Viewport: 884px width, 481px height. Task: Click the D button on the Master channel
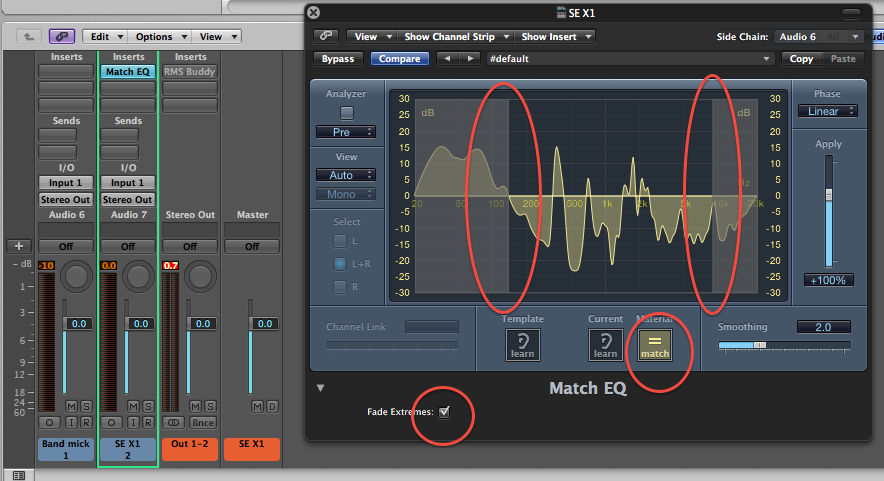[x=272, y=406]
